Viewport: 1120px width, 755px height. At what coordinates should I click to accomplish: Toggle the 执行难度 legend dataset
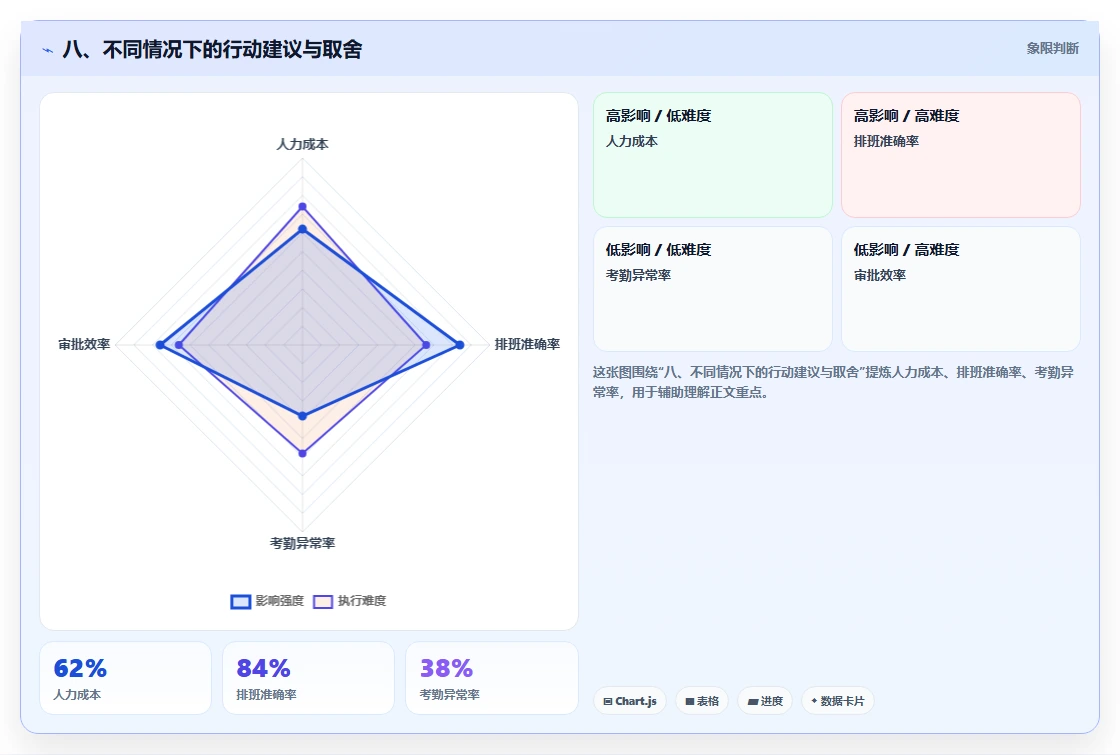(350, 601)
